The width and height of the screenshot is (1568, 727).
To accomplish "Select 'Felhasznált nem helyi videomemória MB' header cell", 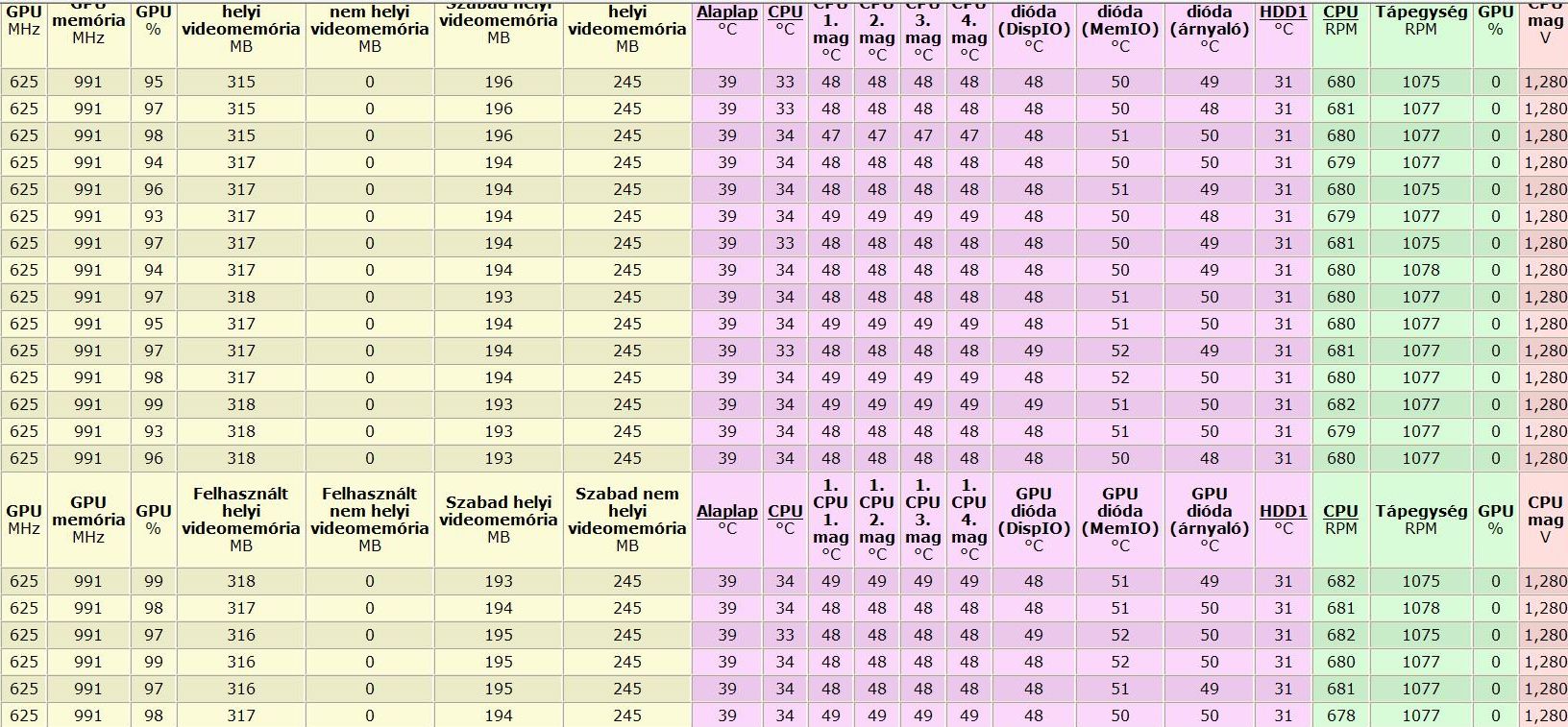I will point(370,520).
